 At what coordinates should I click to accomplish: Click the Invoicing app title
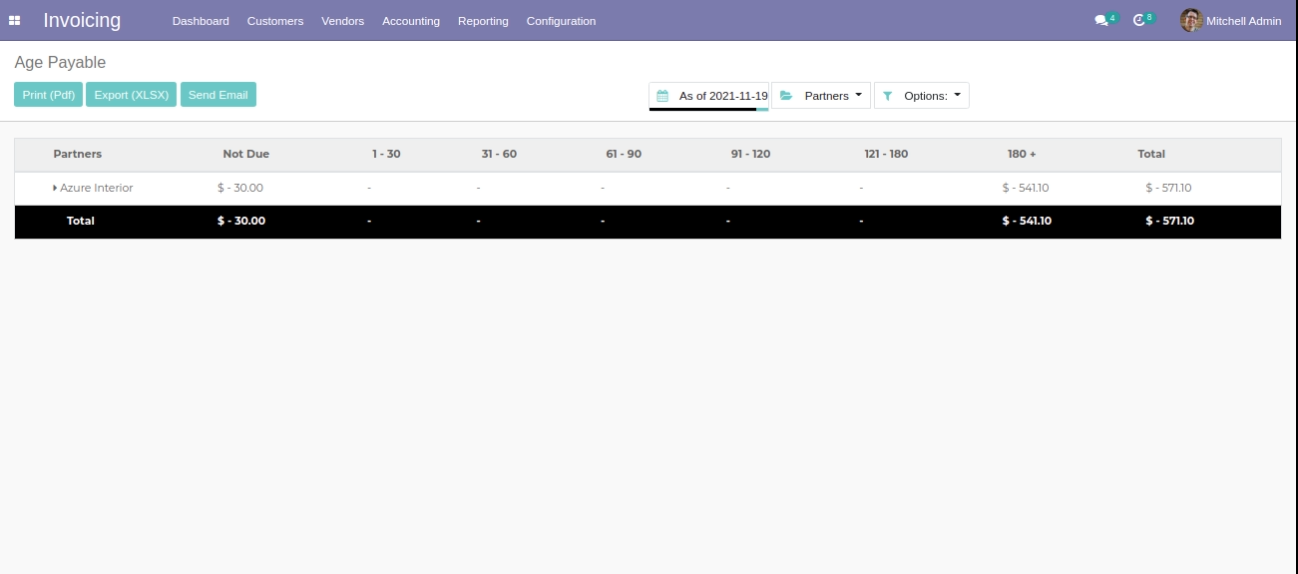tap(82, 20)
